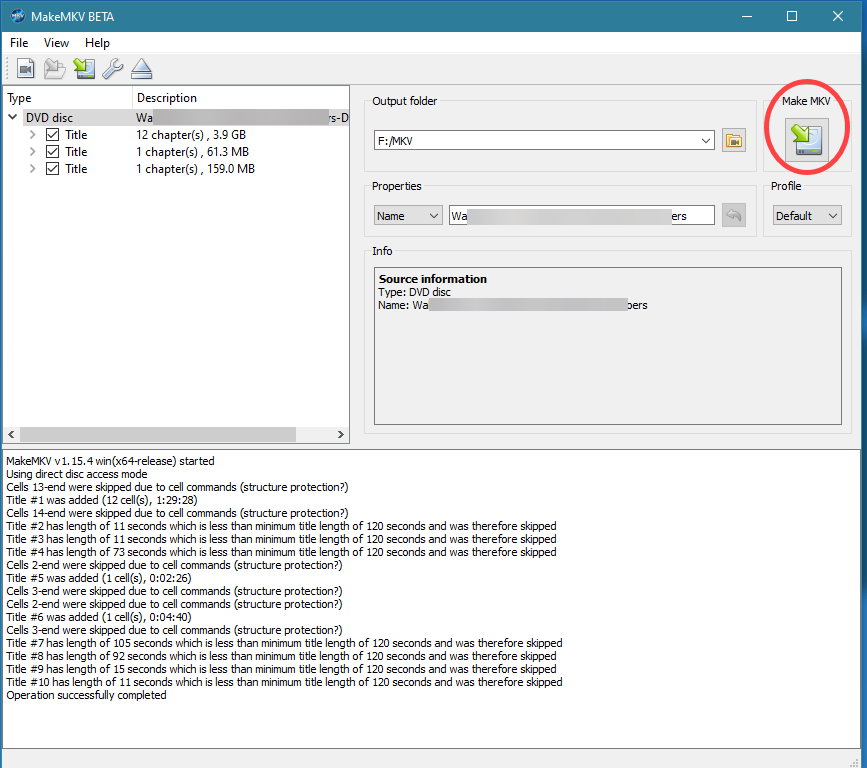Viewport: 867px width, 768px height.
Task: Click the Backup/save toolbar icon with green arrow
Action: click(84, 69)
